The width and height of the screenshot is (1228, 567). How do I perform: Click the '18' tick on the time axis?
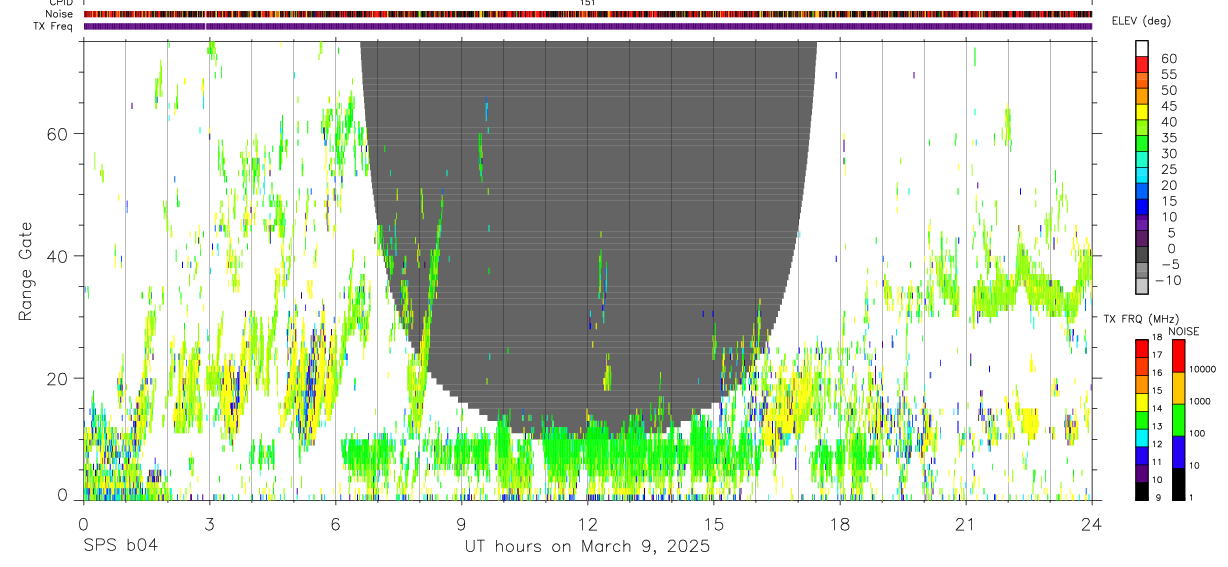839,523
